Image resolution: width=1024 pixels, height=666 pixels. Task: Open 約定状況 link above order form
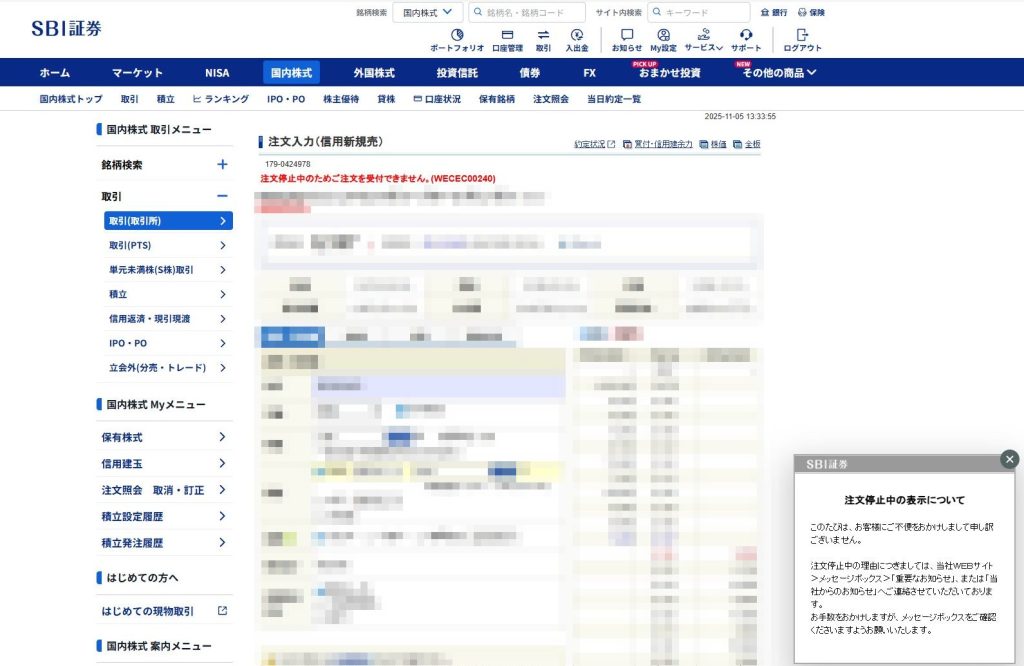(x=594, y=144)
